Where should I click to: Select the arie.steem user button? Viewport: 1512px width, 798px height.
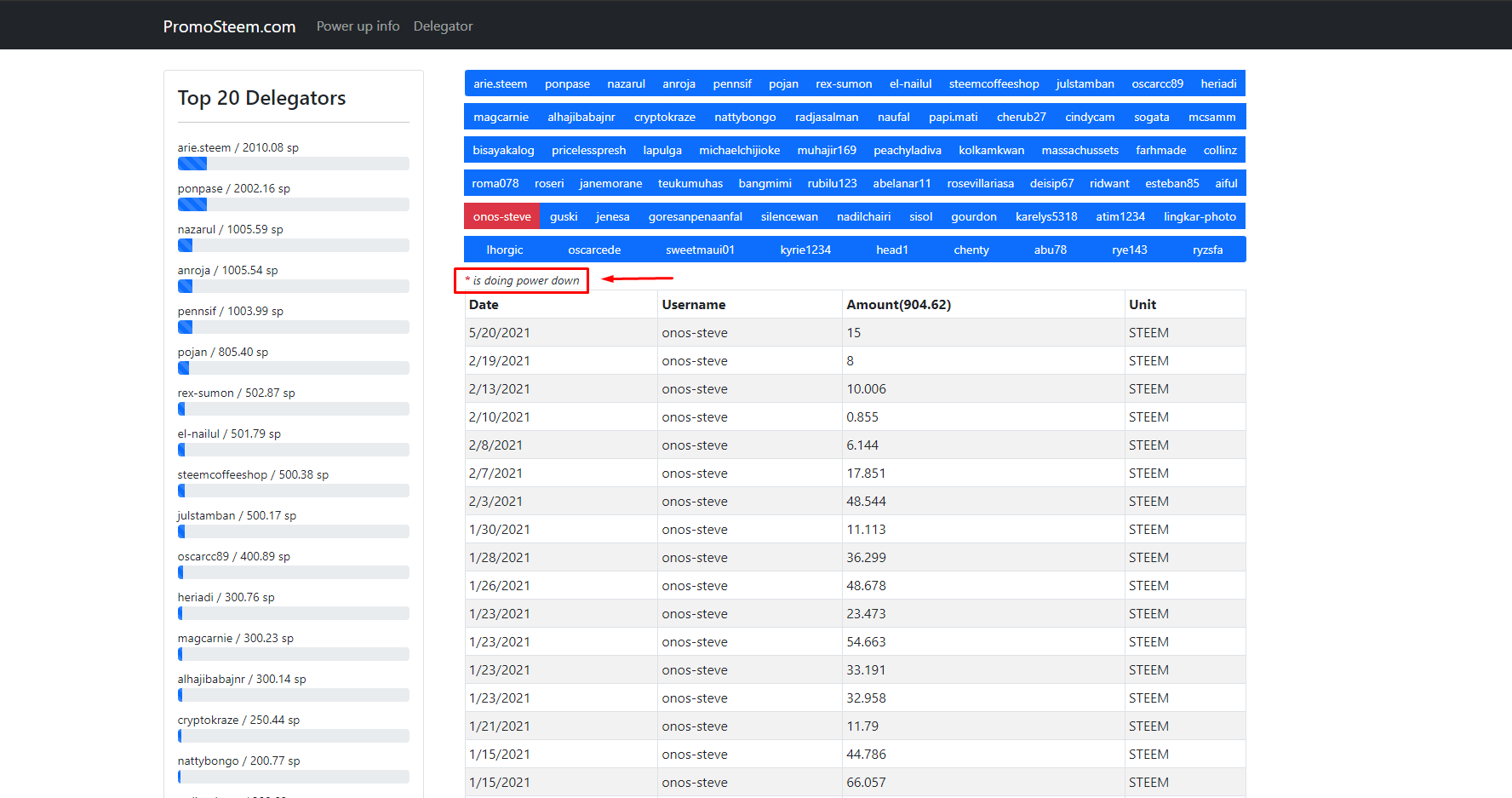point(501,83)
